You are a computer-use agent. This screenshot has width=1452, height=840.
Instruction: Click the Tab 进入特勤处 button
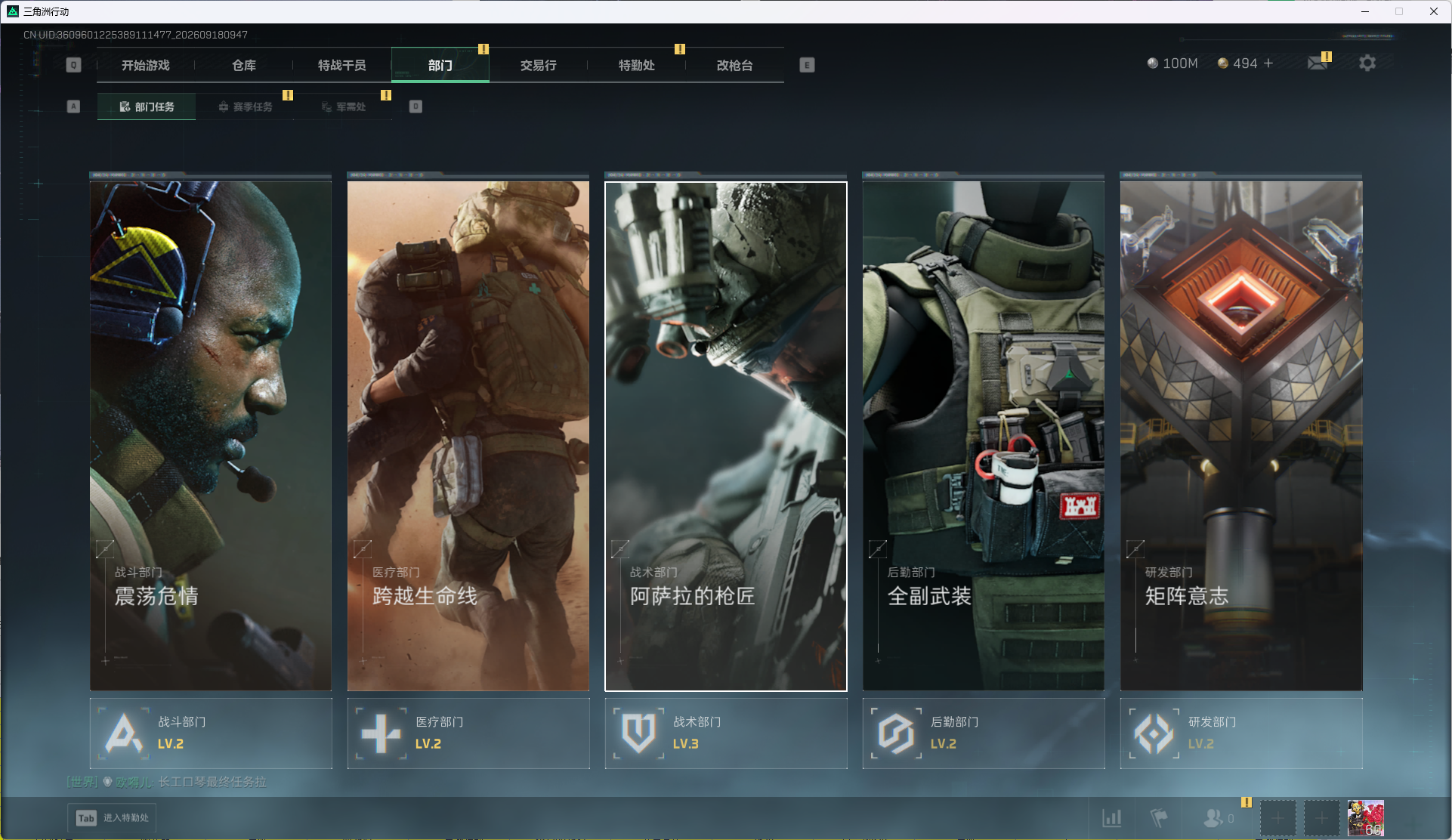(113, 818)
